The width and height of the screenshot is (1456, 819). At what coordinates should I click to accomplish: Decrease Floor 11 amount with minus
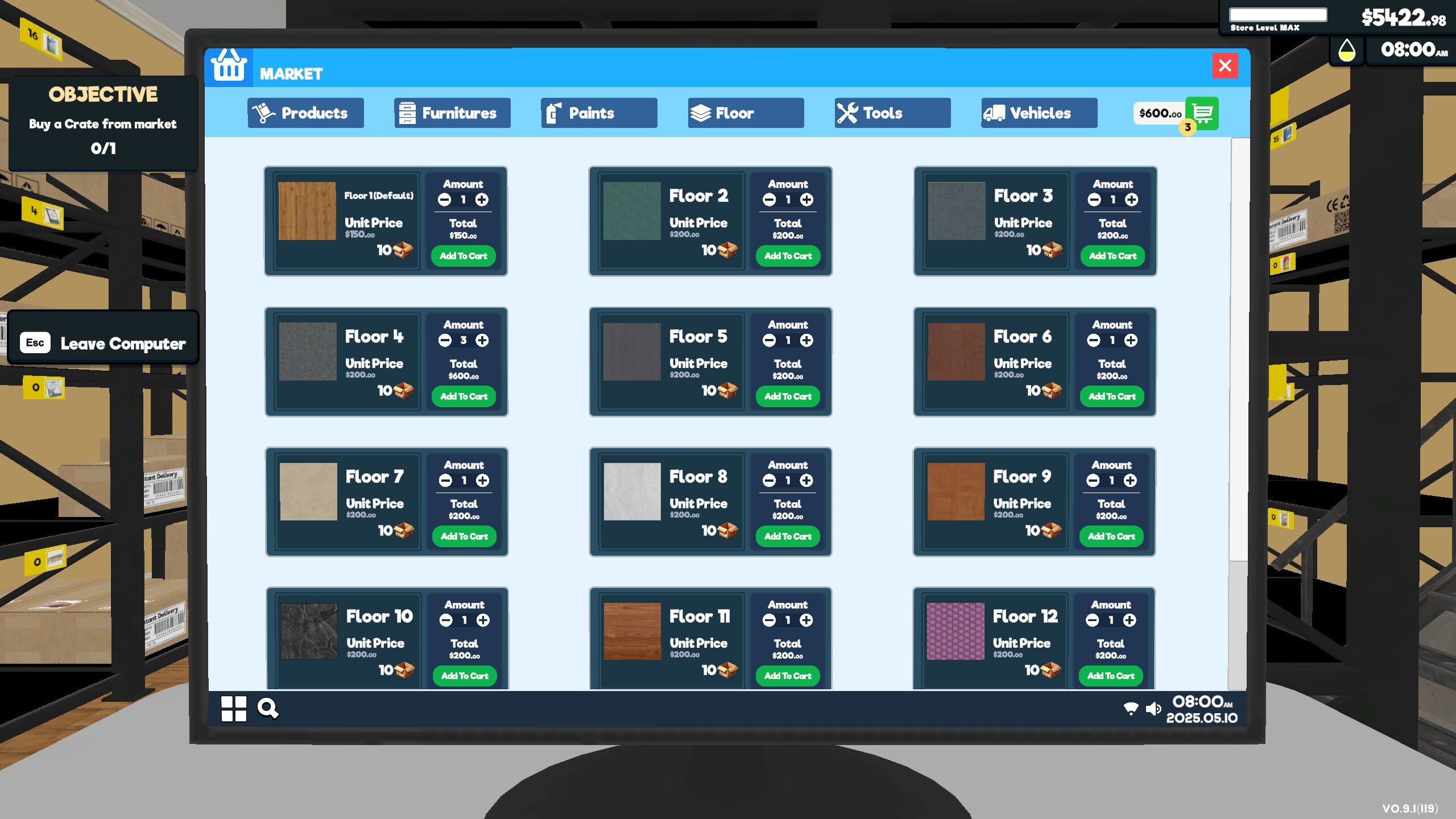pos(770,620)
